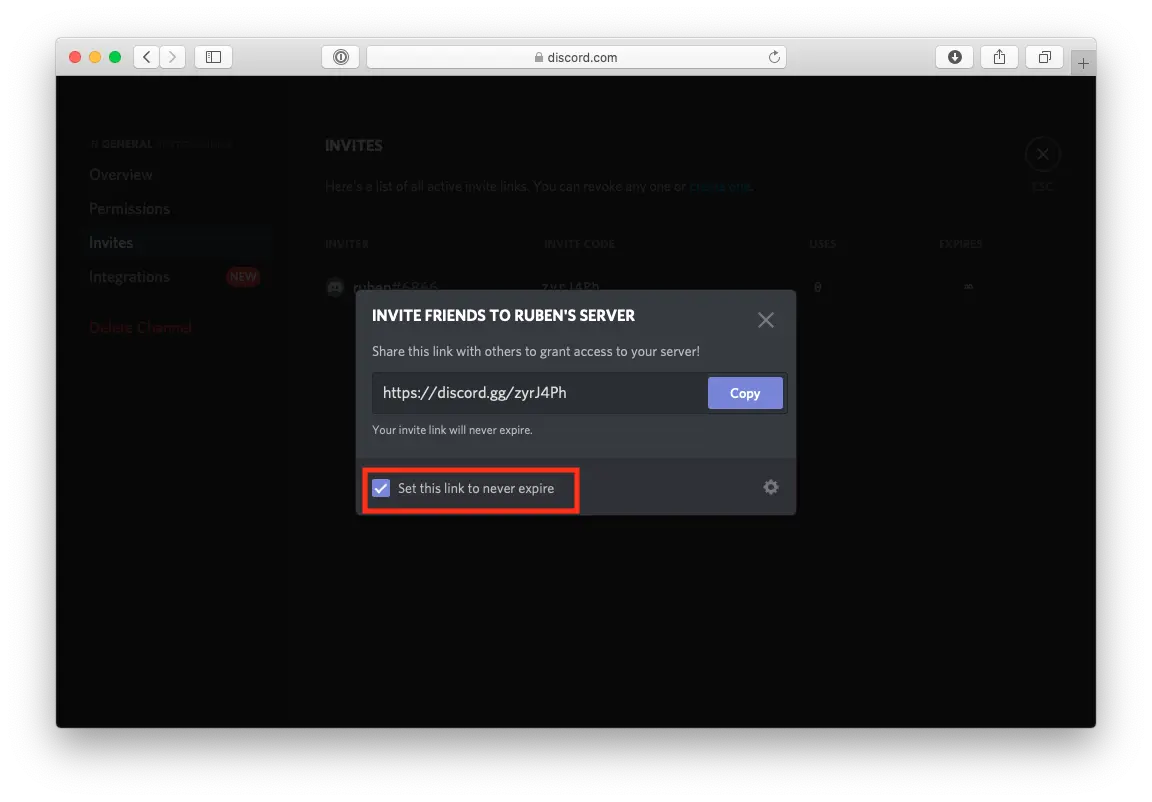Reload the page in address bar
This screenshot has height=802, width=1152.
click(773, 57)
